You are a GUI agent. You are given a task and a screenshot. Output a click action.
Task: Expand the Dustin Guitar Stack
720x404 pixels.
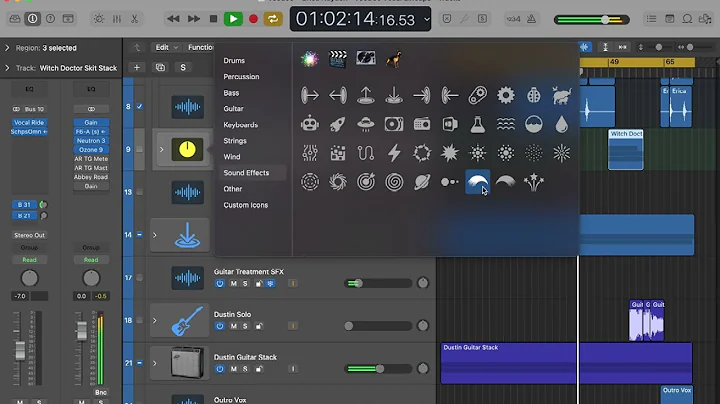[x=155, y=363]
